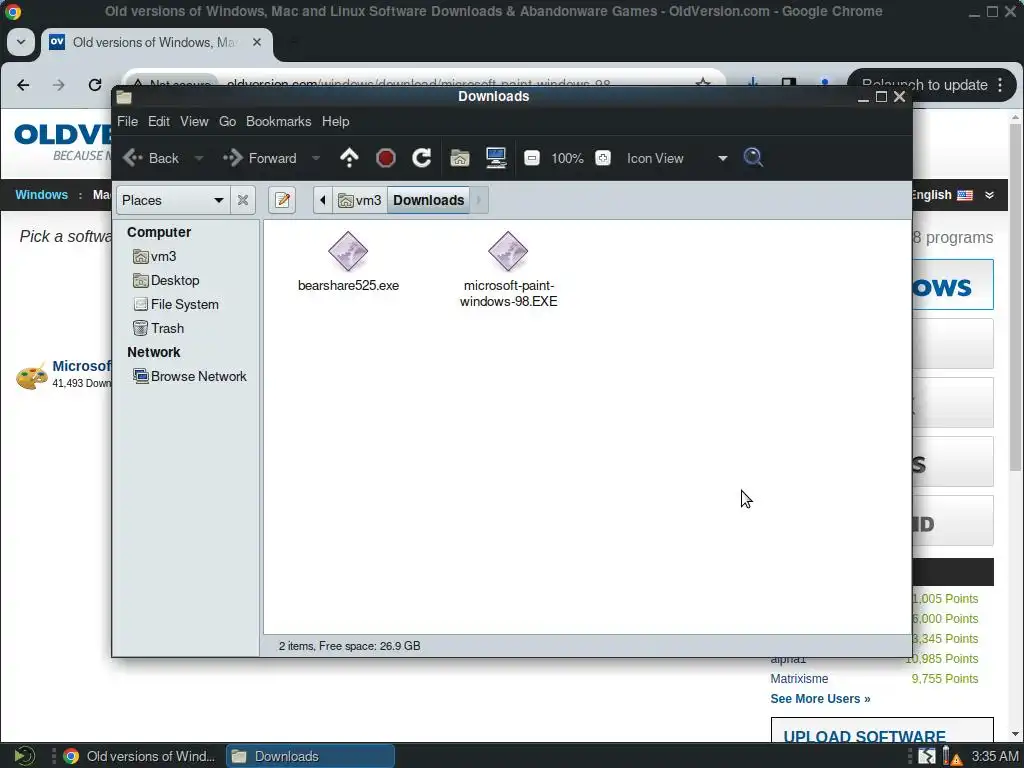Image resolution: width=1024 pixels, height=768 pixels.
Task: Open the start menu icon in taskbar
Action: click(24, 756)
